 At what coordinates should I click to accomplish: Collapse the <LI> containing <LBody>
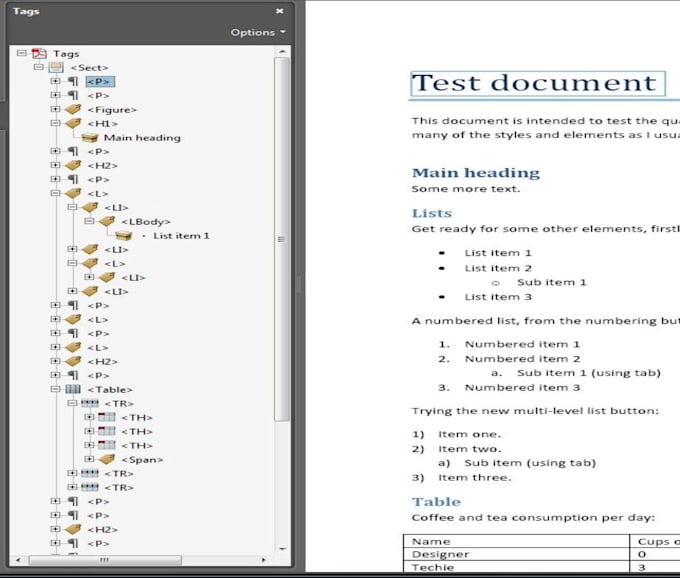point(72,207)
